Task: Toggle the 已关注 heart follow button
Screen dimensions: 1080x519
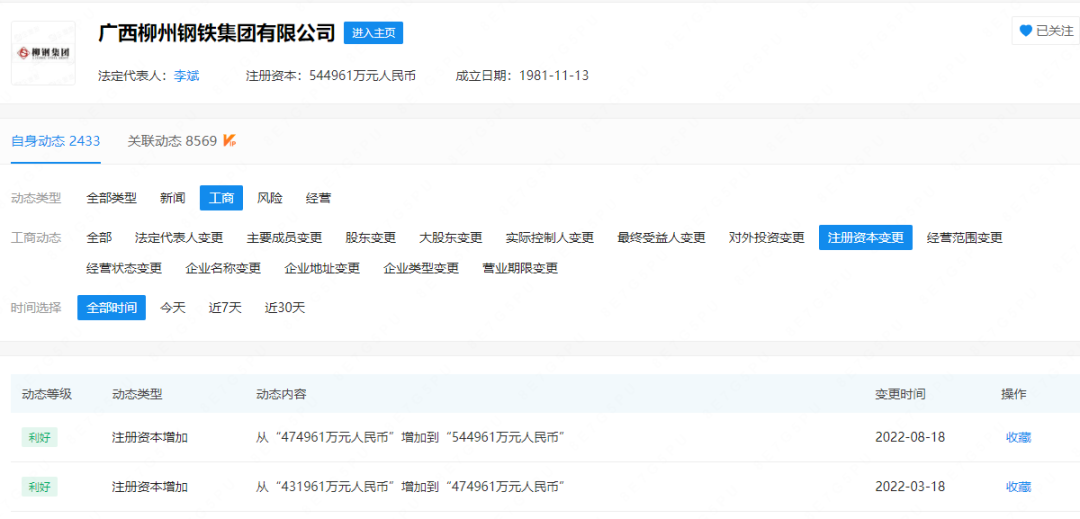Action: point(1045,31)
